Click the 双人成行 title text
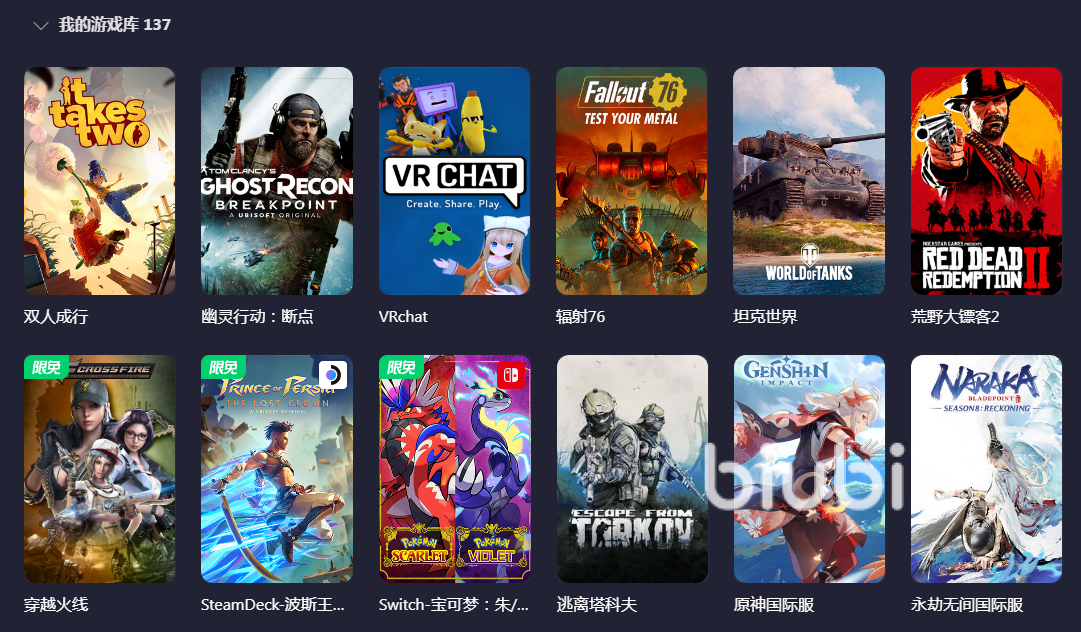1081x632 pixels. pos(56,317)
